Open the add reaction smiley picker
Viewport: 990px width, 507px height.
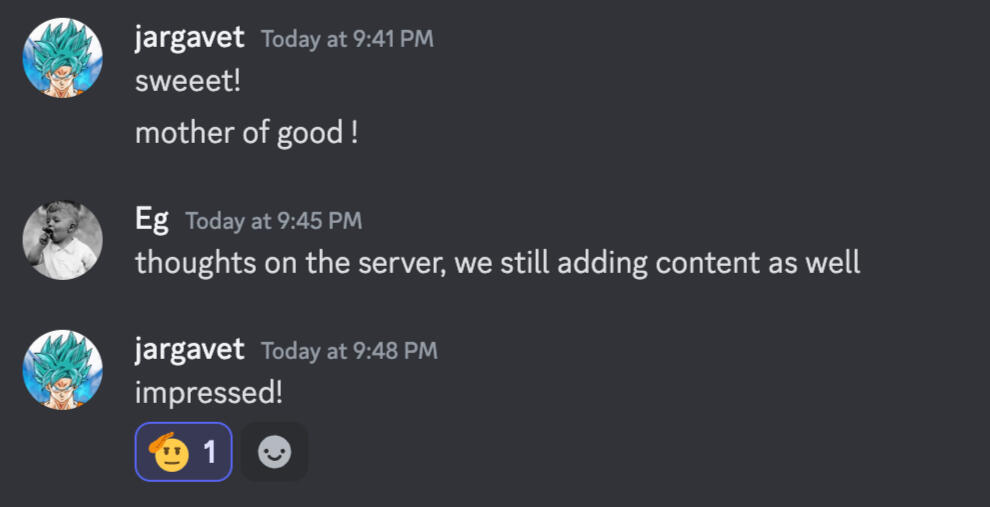click(274, 453)
